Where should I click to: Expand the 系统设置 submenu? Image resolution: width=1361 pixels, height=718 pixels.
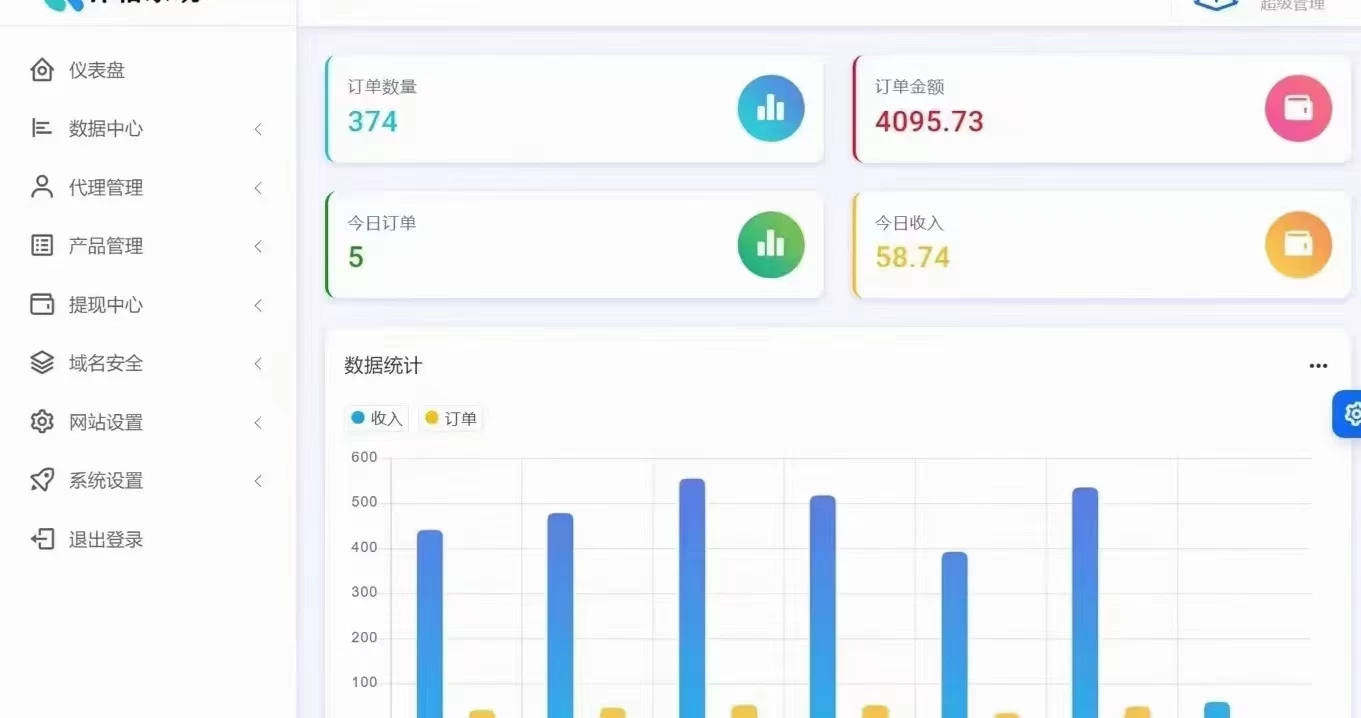(x=258, y=480)
